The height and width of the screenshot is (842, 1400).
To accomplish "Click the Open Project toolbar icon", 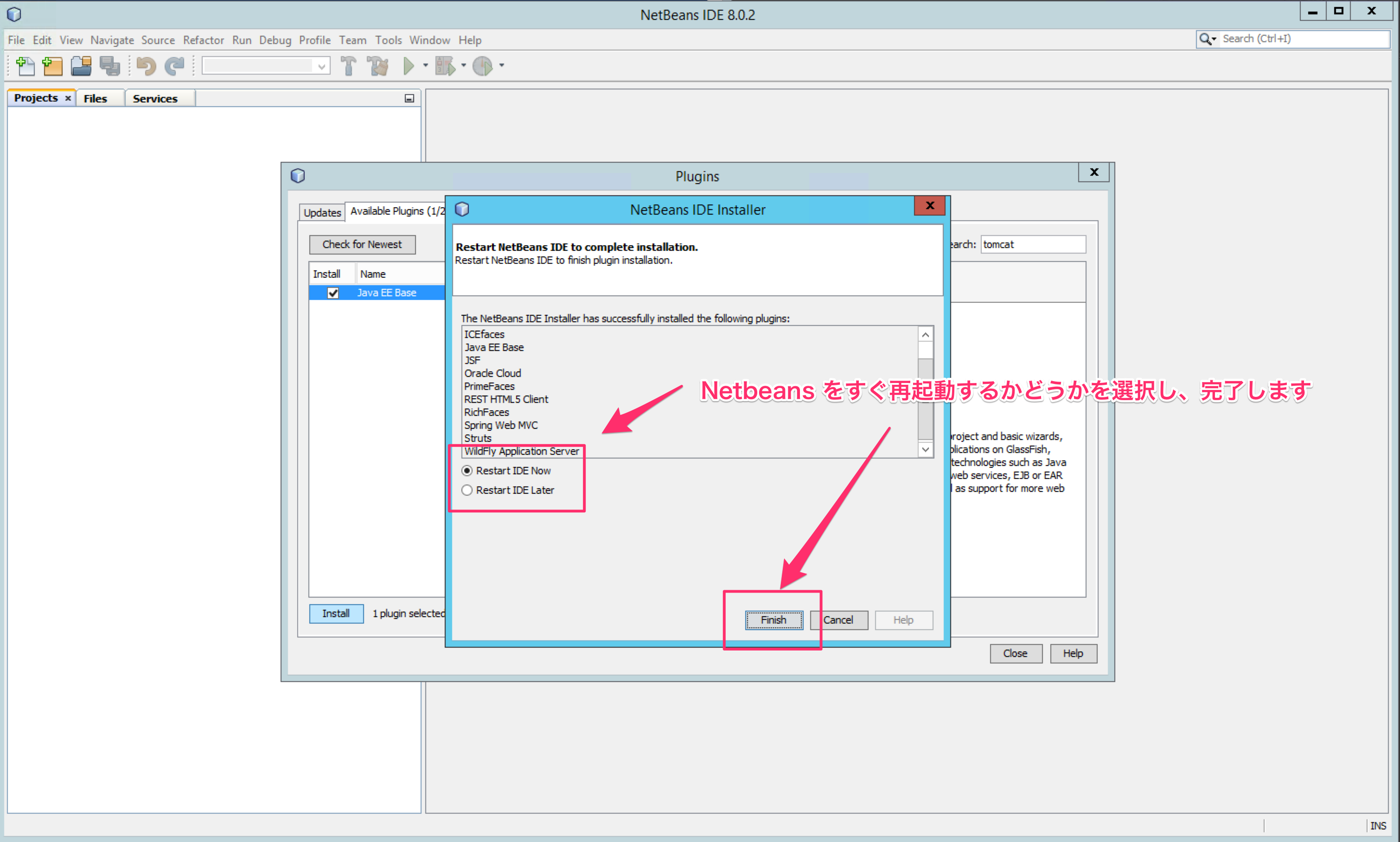I will point(81,66).
